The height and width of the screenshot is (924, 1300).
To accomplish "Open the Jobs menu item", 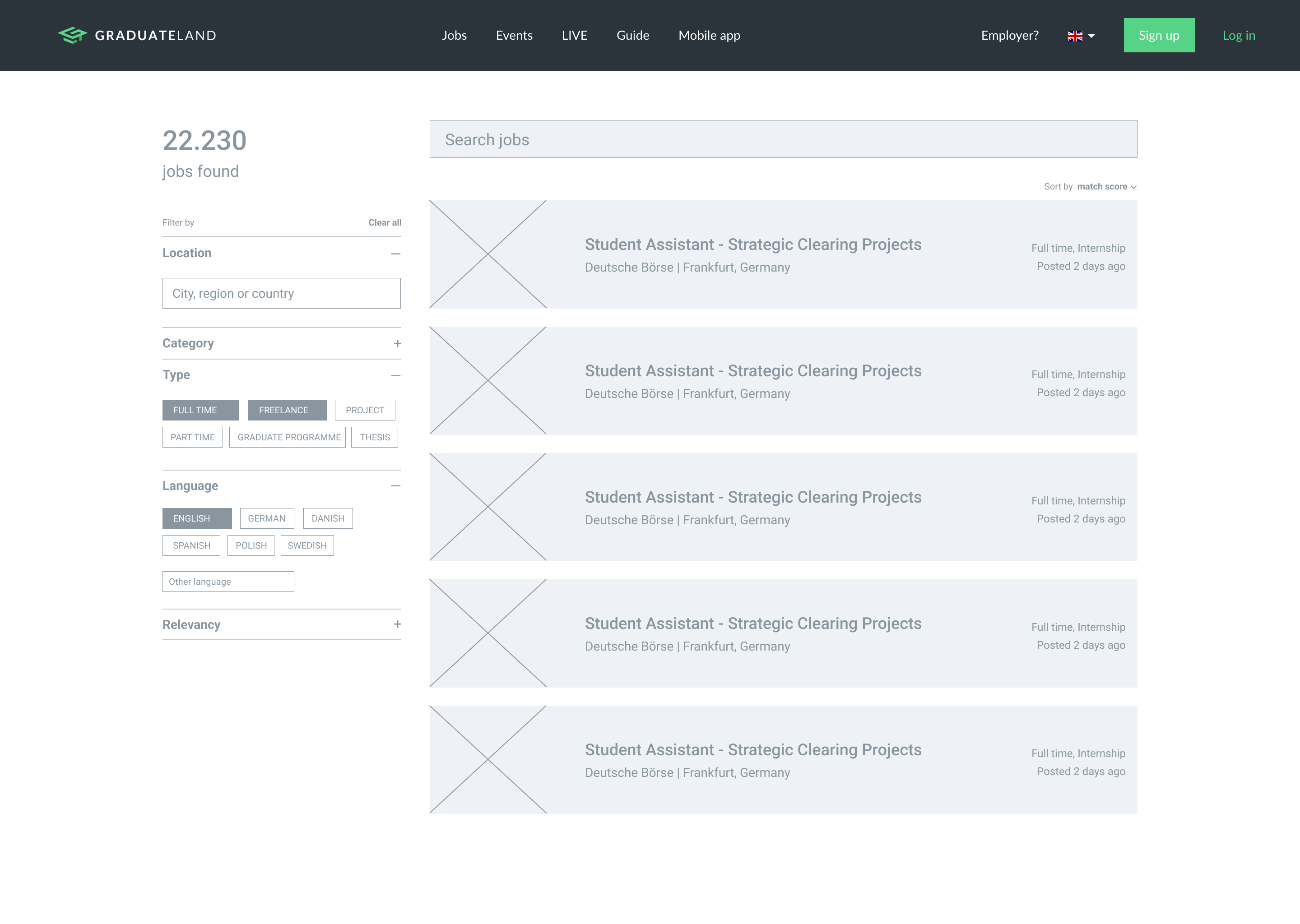I will (454, 35).
